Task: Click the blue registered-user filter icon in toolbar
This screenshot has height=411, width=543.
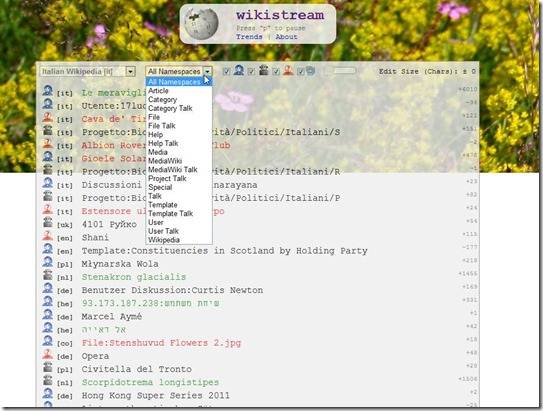Action: pyautogui.click(x=239, y=70)
